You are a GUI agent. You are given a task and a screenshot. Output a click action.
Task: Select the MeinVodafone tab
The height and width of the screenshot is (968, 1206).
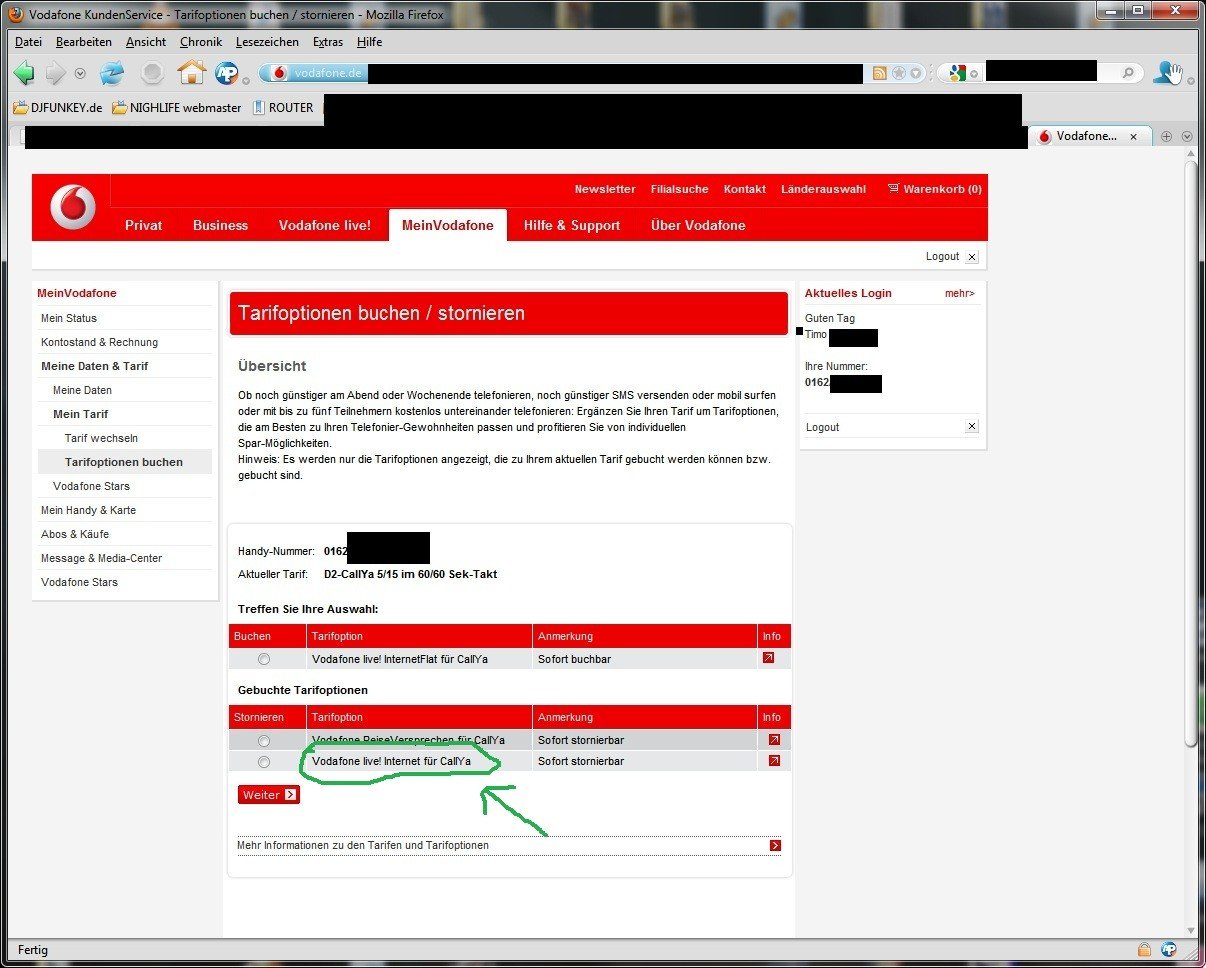point(448,225)
